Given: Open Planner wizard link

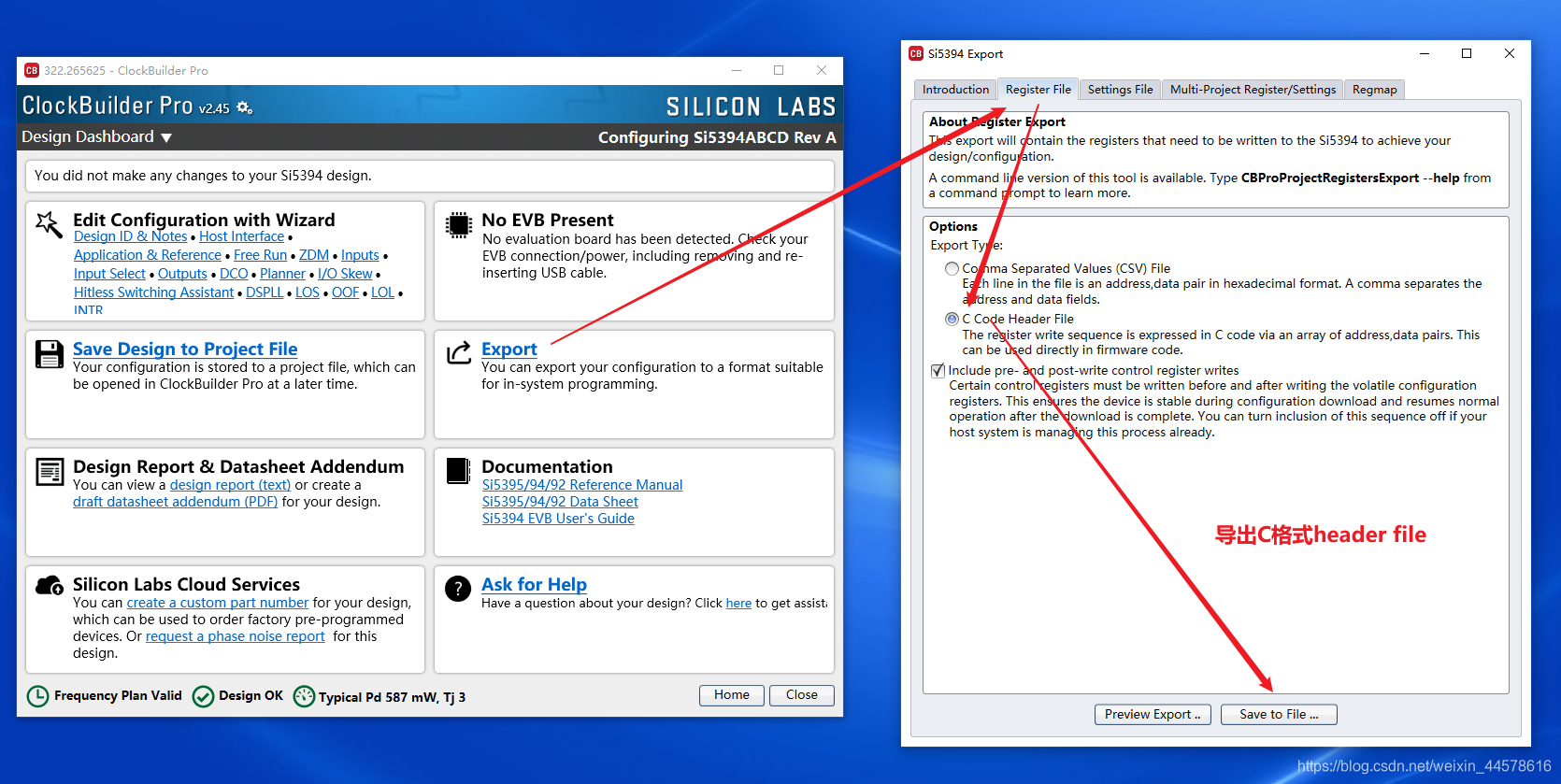Looking at the screenshot, I should click(x=282, y=274).
